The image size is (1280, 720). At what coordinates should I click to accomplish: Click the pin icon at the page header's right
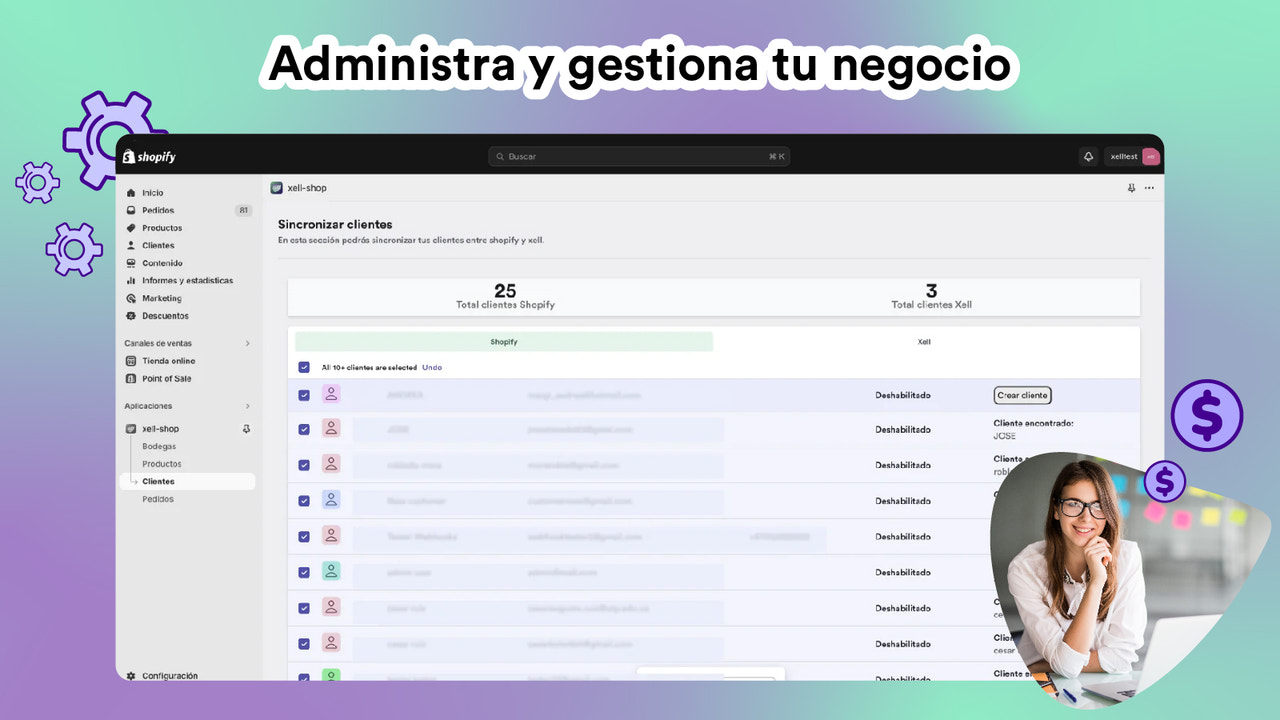tap(1131, 188)
